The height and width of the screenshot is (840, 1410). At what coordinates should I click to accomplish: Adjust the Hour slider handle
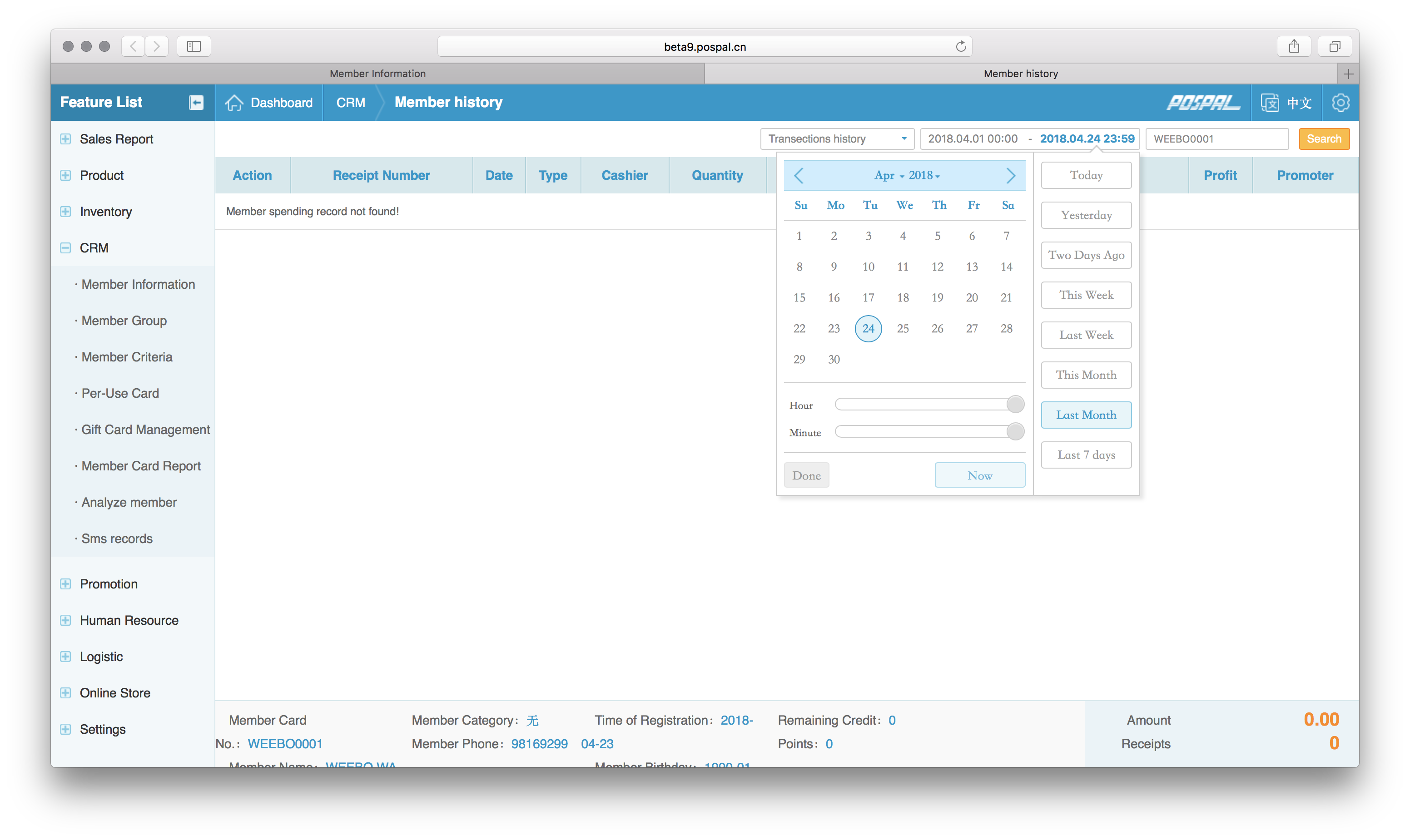point(1015,404)
